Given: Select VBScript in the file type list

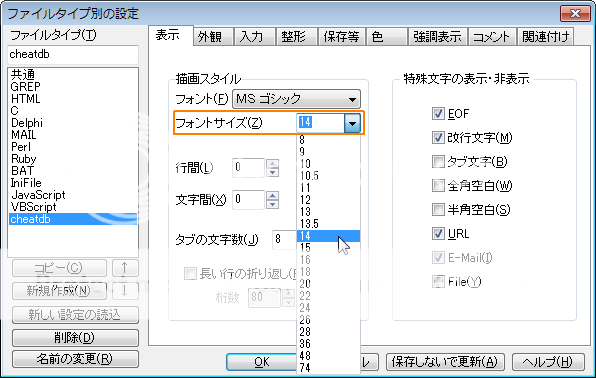Looking at the screenshot, I should click(73, 207).
